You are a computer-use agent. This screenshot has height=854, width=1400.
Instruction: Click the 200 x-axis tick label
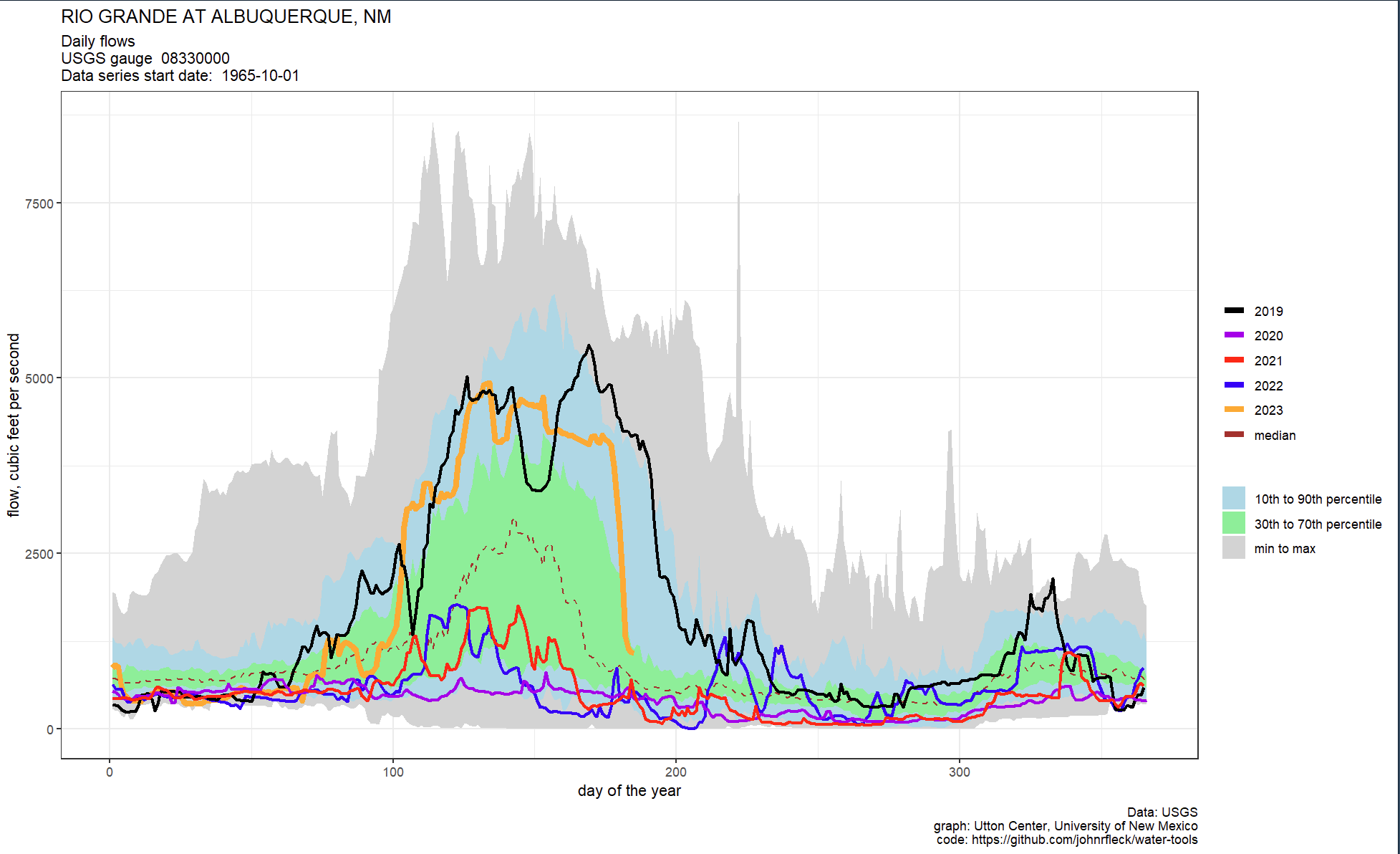click(676, 772)
